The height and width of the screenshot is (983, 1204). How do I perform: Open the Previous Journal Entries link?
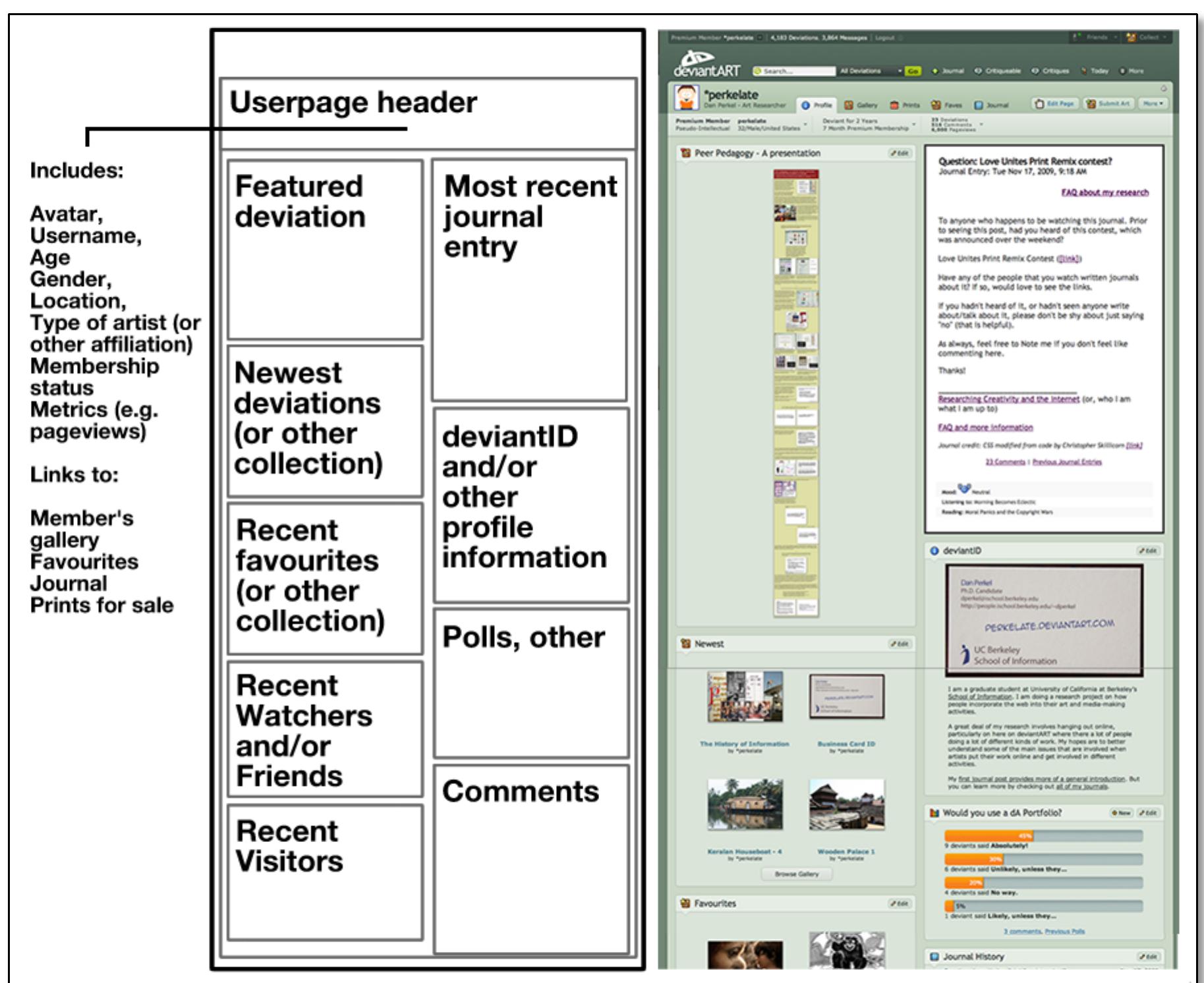1068,462
